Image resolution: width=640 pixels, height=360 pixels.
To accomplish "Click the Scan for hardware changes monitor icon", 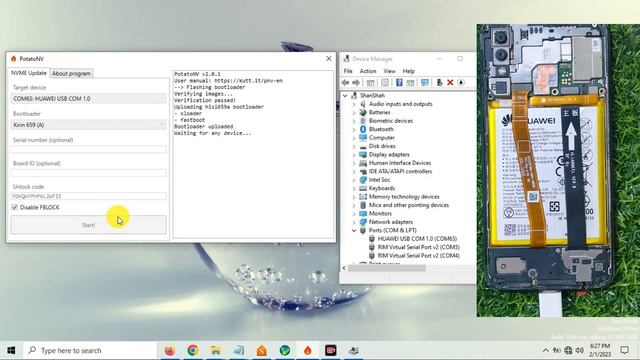I will pos(424,83).
